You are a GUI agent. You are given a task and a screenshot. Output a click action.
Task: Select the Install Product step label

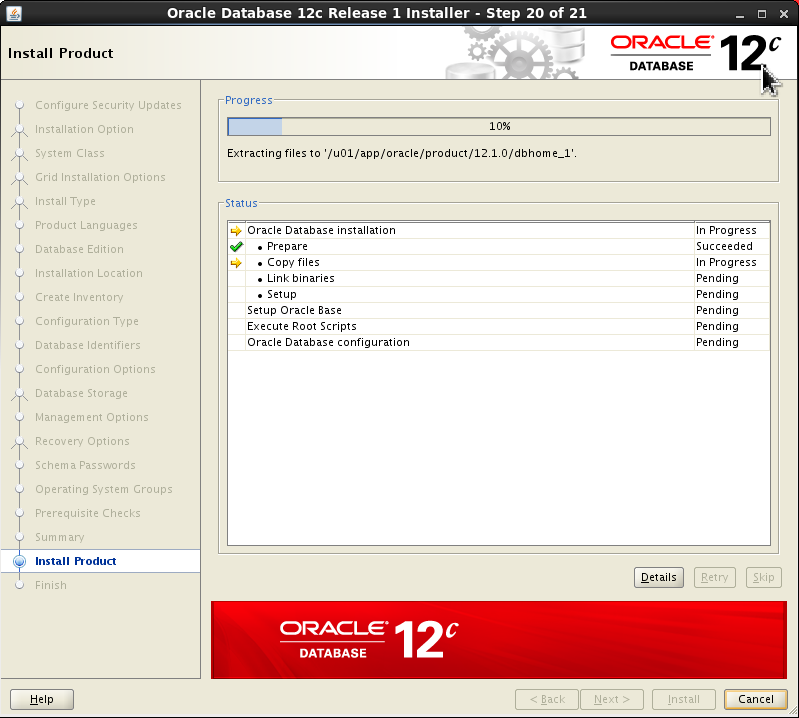click(75, 561)
